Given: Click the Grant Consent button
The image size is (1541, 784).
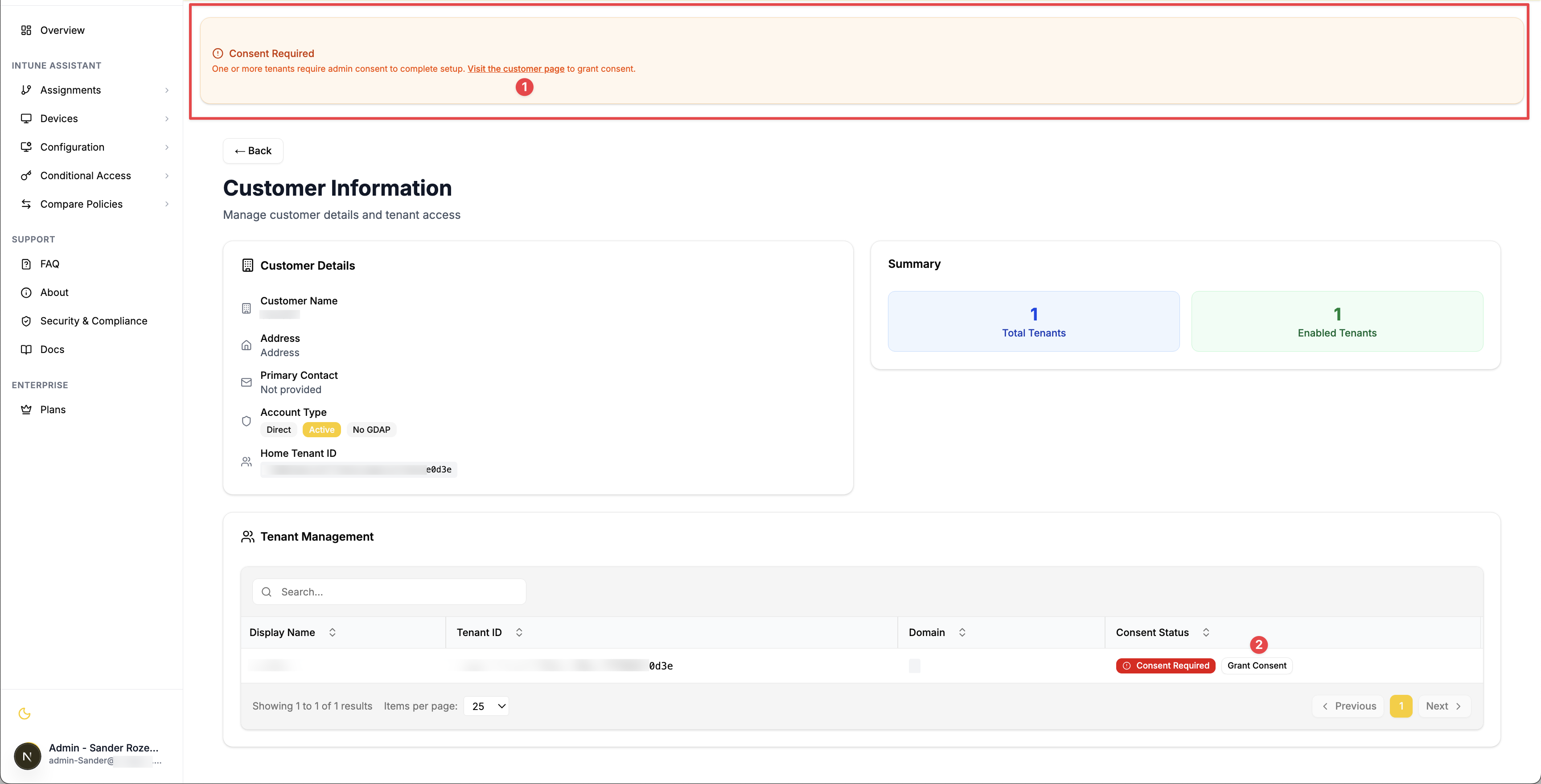Looking at the screenshot, I should (1256, 665).
